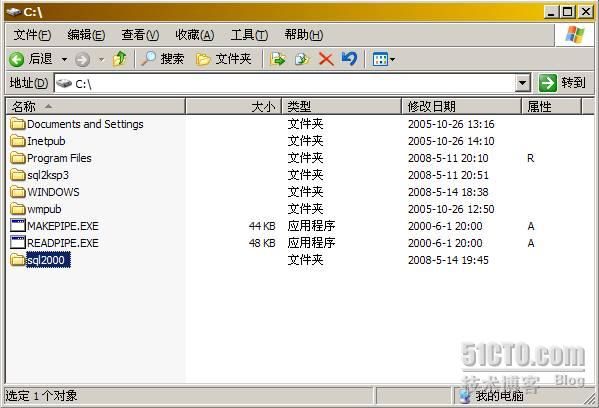This screenshot has height=408, width=599.
Task: Open the View (查看) menu
Action: tap(140, 35)
